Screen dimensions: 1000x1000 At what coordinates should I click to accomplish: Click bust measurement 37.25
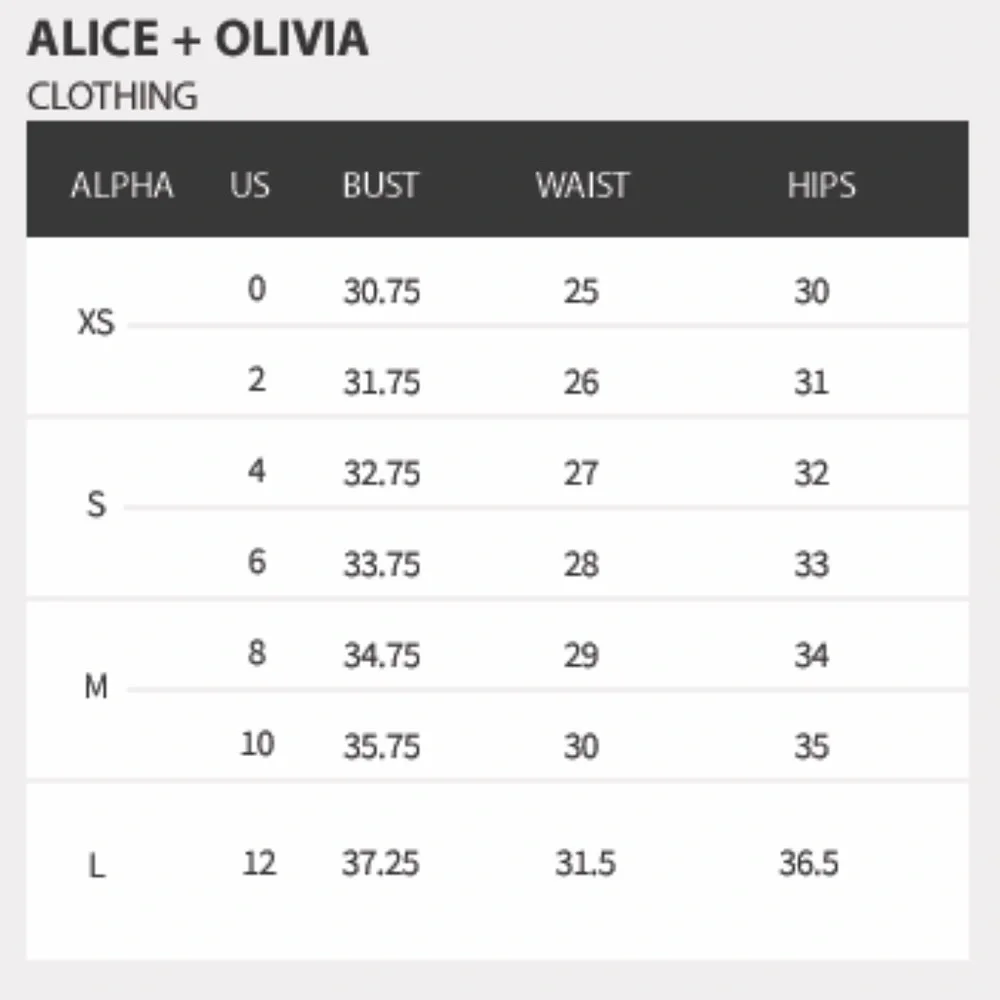coord(380,863)
